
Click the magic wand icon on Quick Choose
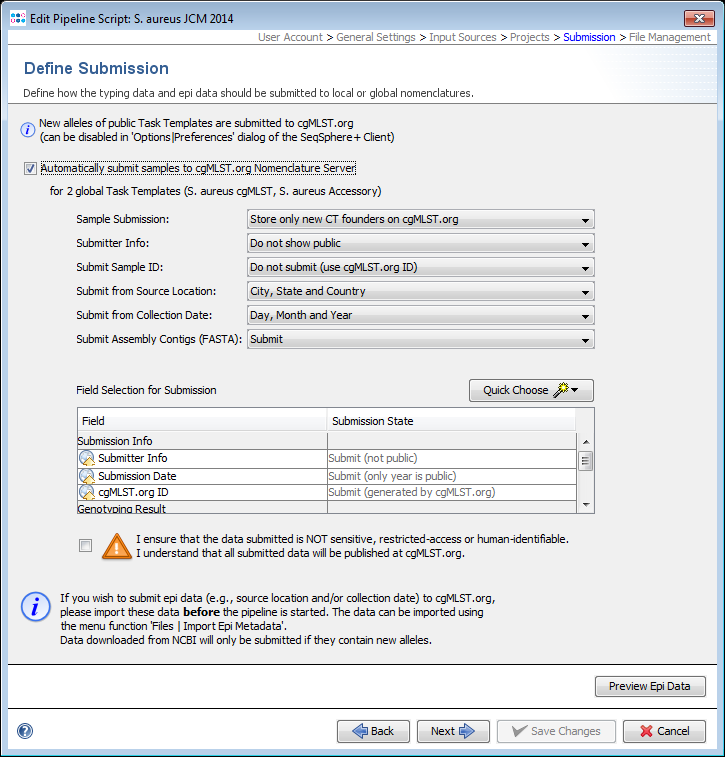561,390
